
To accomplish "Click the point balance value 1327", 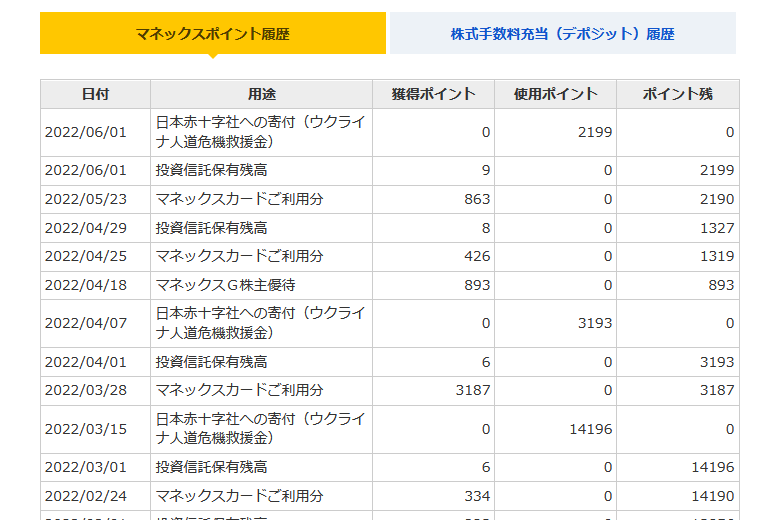I will tap(717, 228).
